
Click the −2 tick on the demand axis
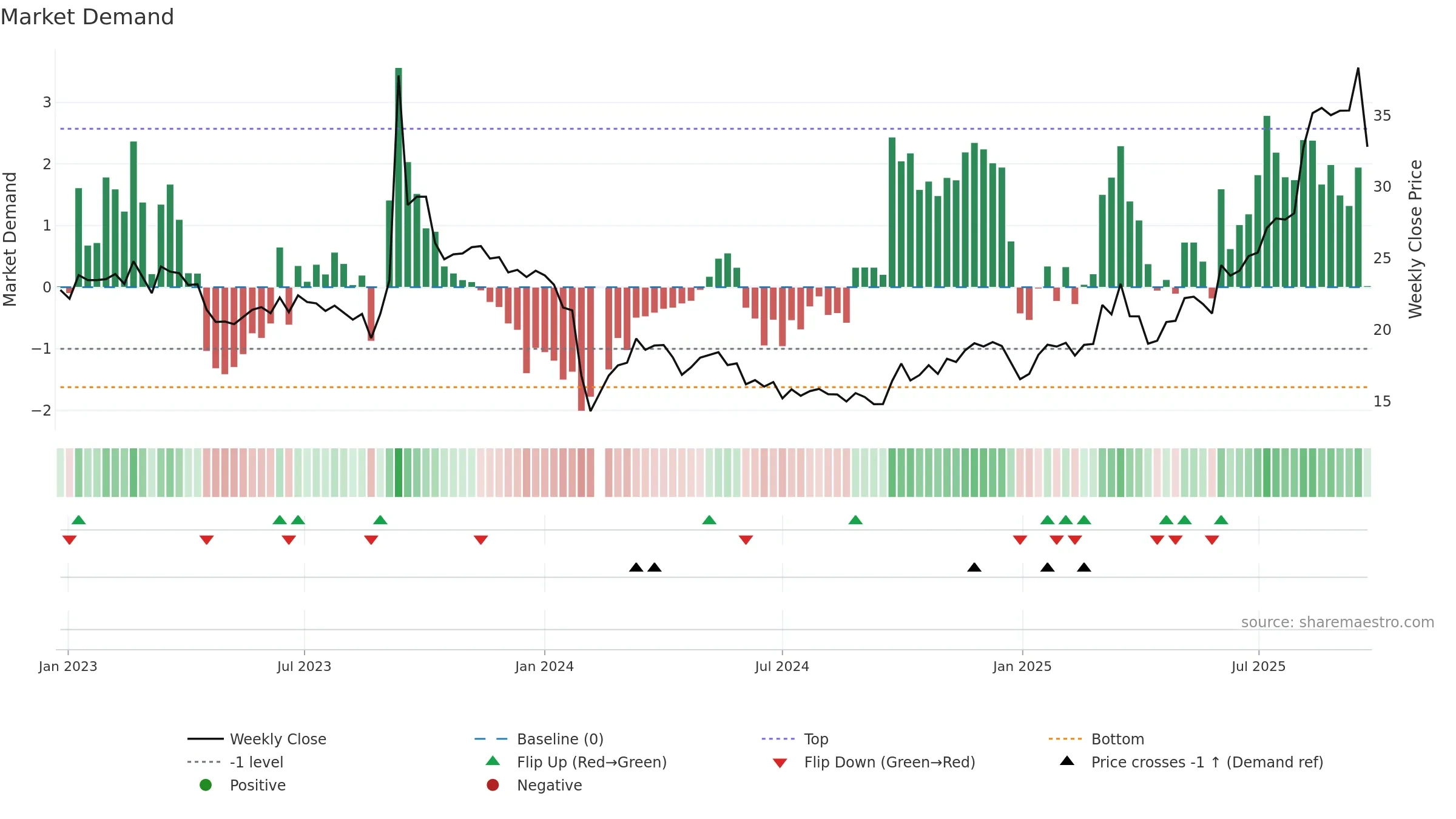click(41, 411)
